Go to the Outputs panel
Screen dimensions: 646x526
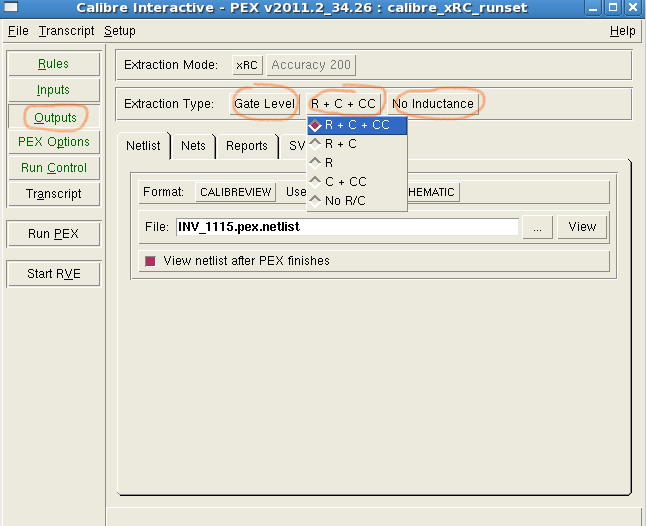click(x=54, y=117)
